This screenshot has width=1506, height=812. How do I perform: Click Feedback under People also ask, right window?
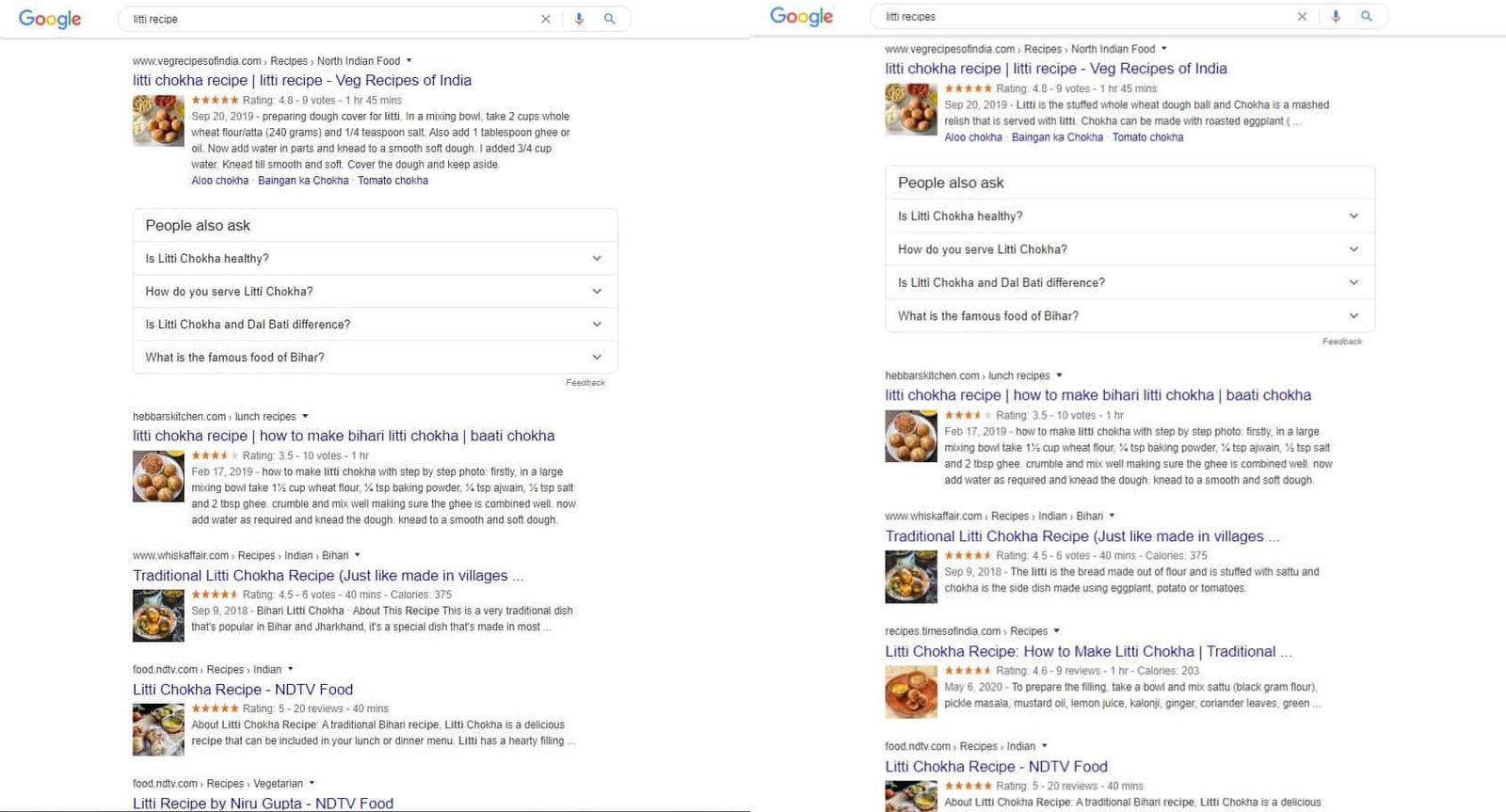click(1342, 342)
